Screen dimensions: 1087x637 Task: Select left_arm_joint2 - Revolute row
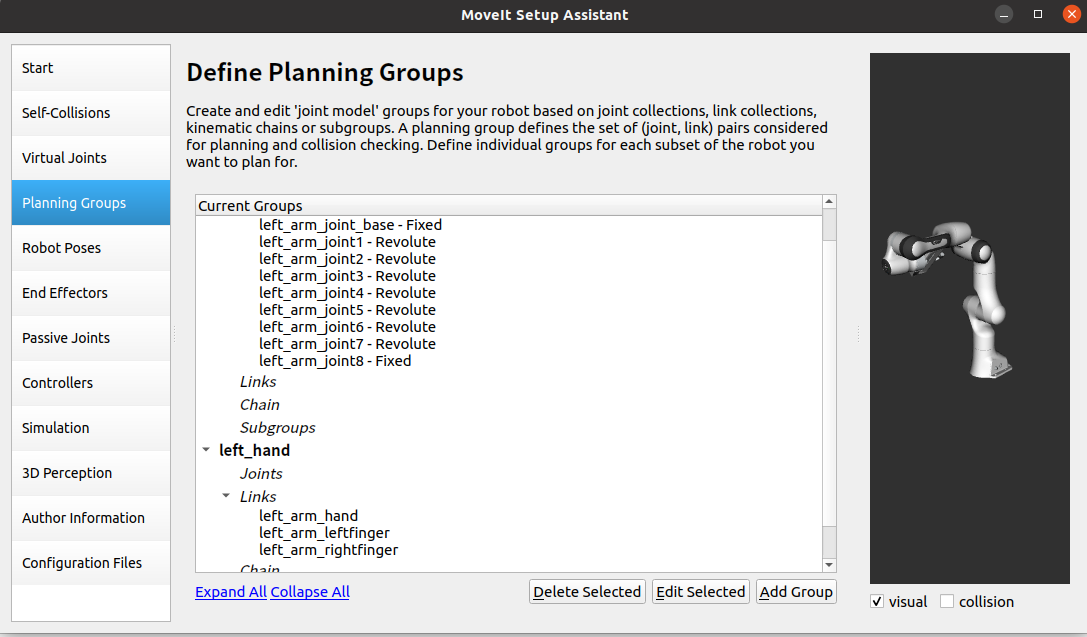pyautogui.click(x=347, y=259)
